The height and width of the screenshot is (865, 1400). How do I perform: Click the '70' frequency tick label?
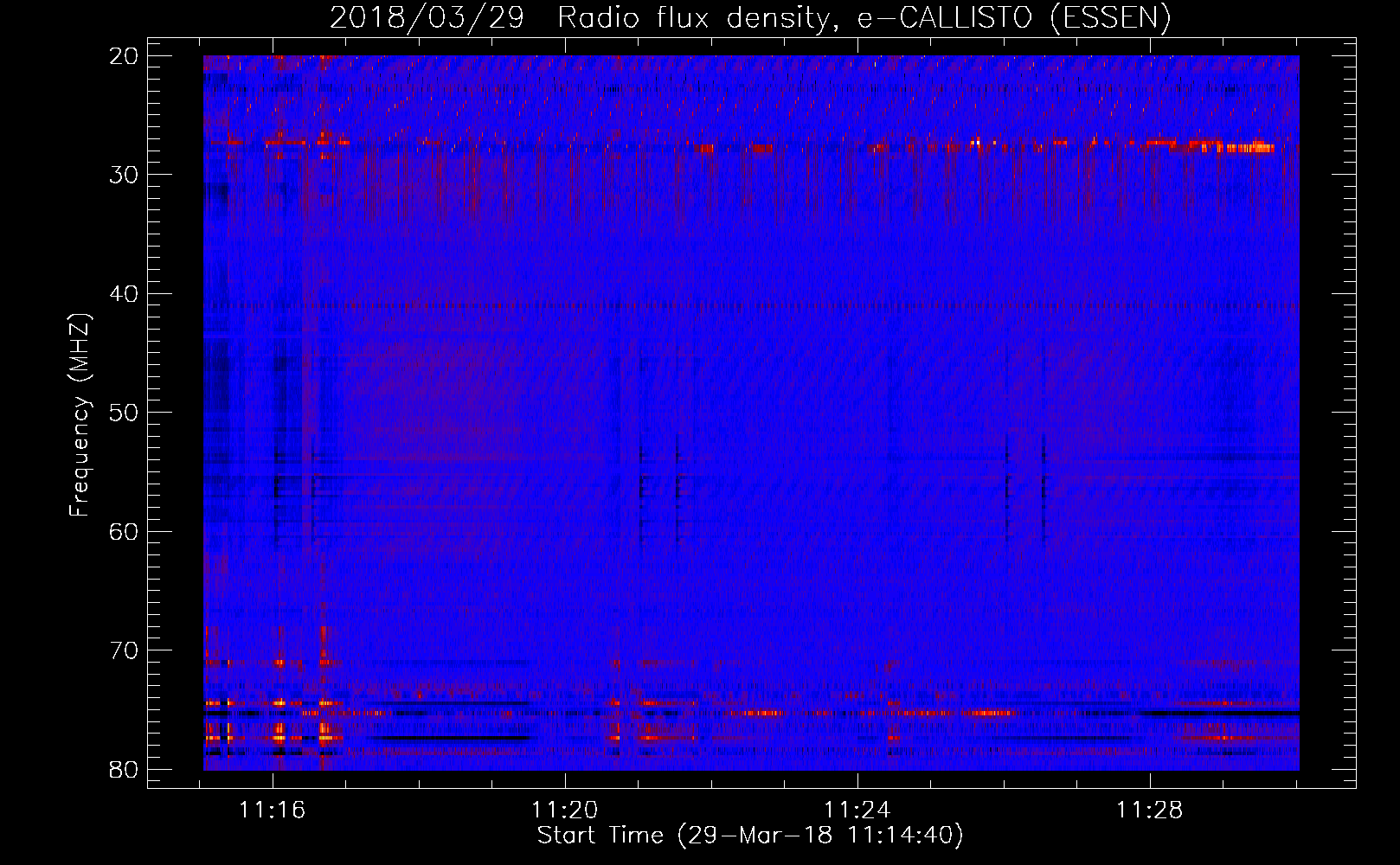click(x=125, y=650)
